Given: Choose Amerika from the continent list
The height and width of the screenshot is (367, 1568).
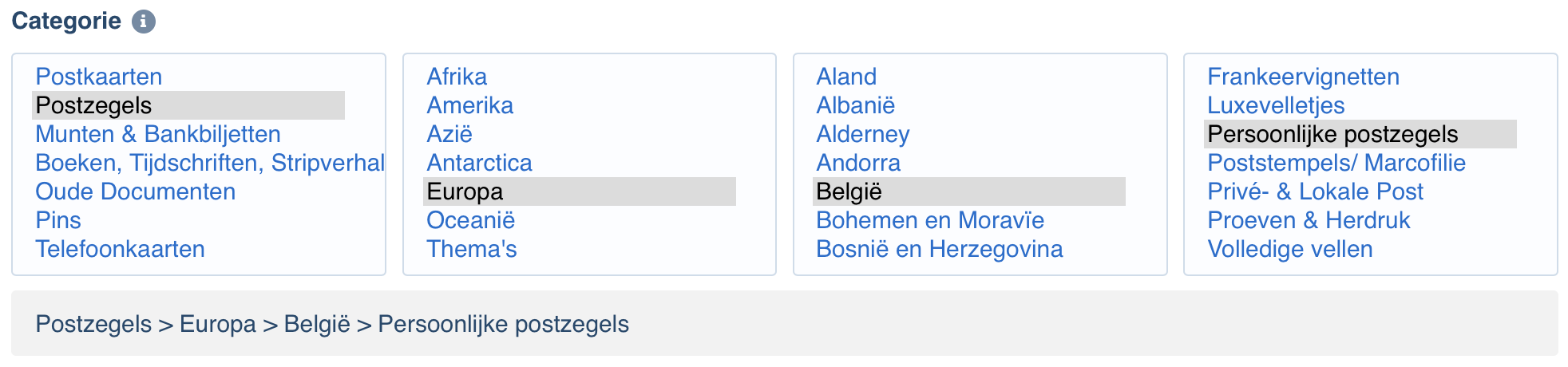Looking at the screenshot, I should (x=470, y=105).
